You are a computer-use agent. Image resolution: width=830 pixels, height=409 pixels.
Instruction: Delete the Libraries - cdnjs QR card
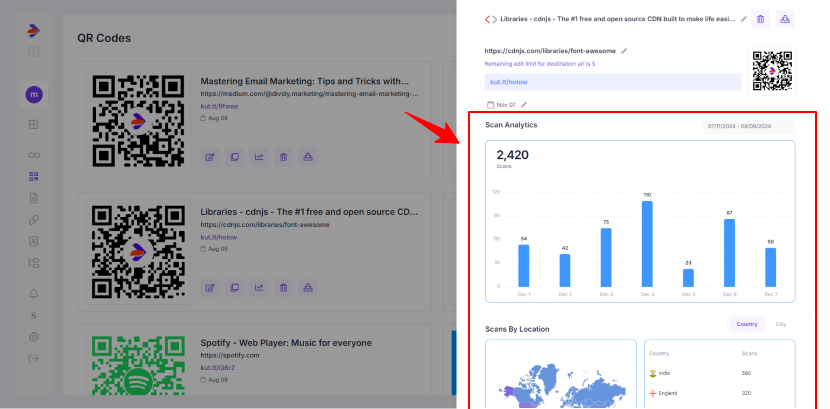[283, 288]
